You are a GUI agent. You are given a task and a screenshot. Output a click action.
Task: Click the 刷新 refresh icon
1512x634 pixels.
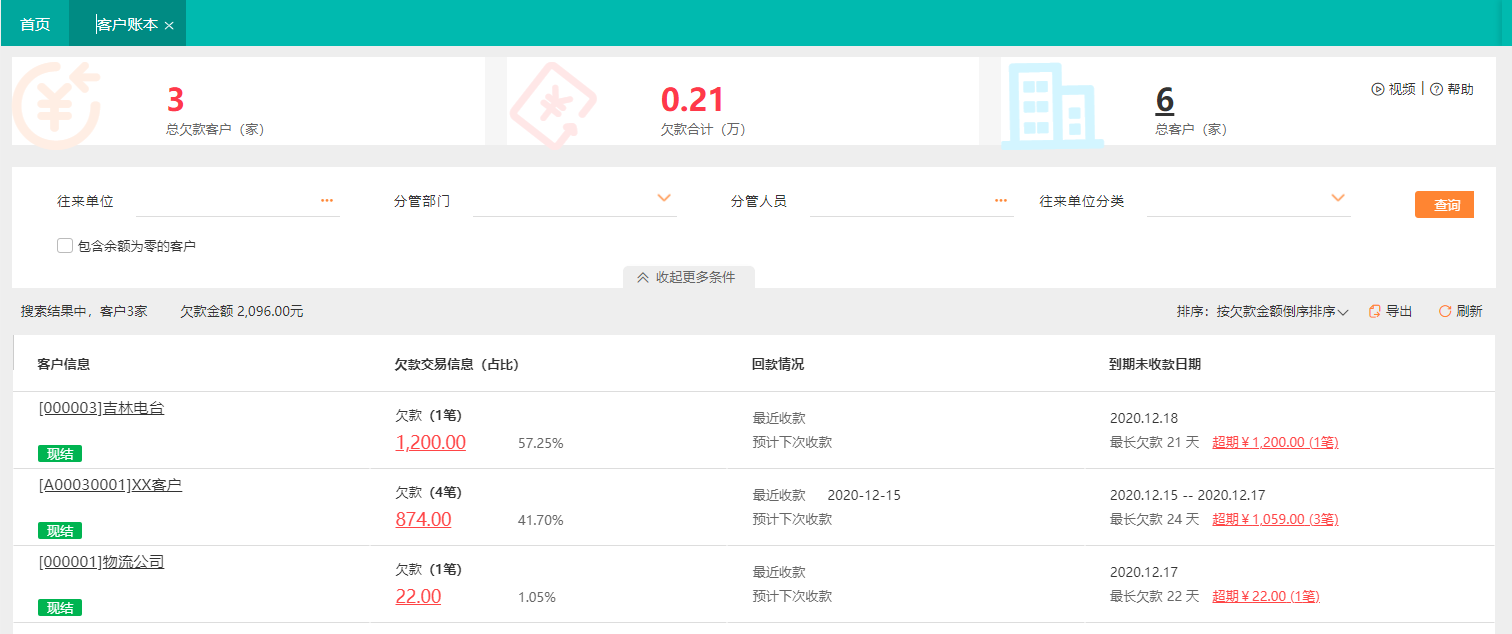point(1445,312)
